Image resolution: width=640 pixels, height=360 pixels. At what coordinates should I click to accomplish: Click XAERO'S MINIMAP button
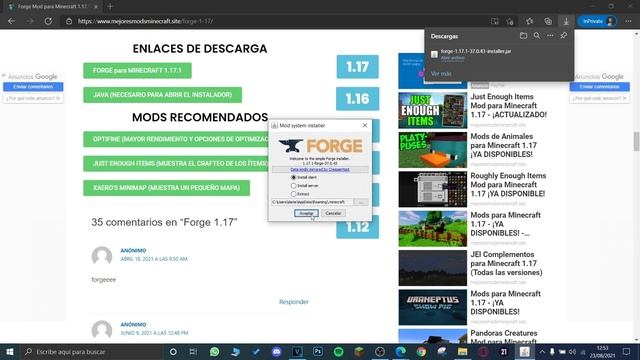[x=167, y=188]
